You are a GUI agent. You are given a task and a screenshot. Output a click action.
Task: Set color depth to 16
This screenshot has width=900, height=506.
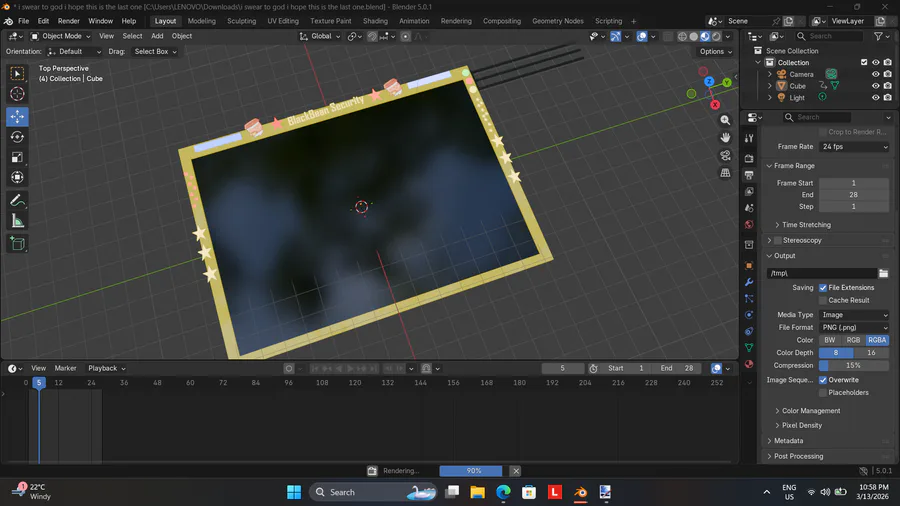point(871,353)
